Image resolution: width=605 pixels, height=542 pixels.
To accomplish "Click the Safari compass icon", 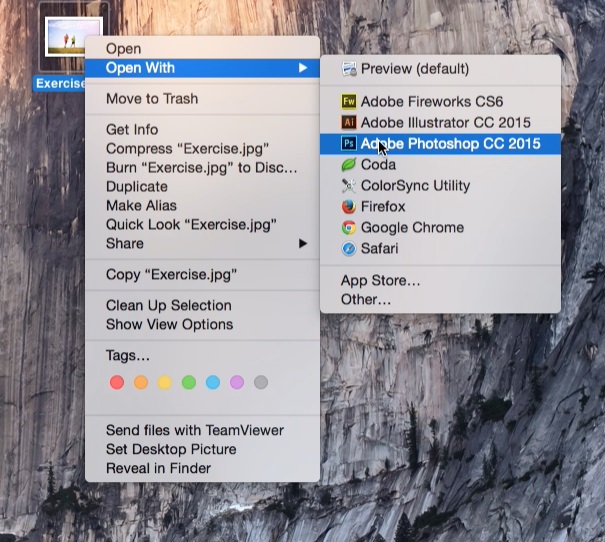I will pyautogui.click(x=348, y=248).
